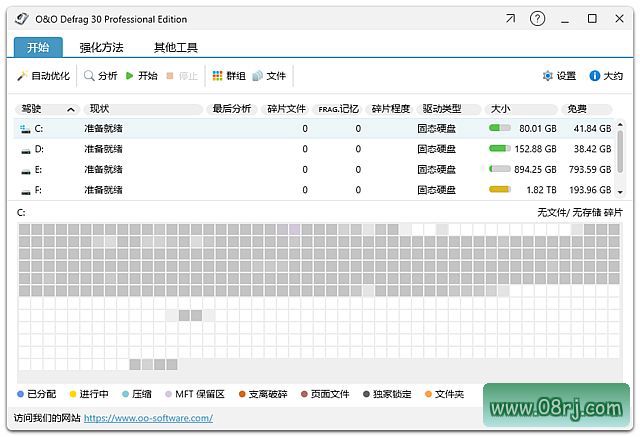Viewport: 640px width, 437px height.
Task: Sort by the 驾驶 column header
Action: [x=47, y=109]
